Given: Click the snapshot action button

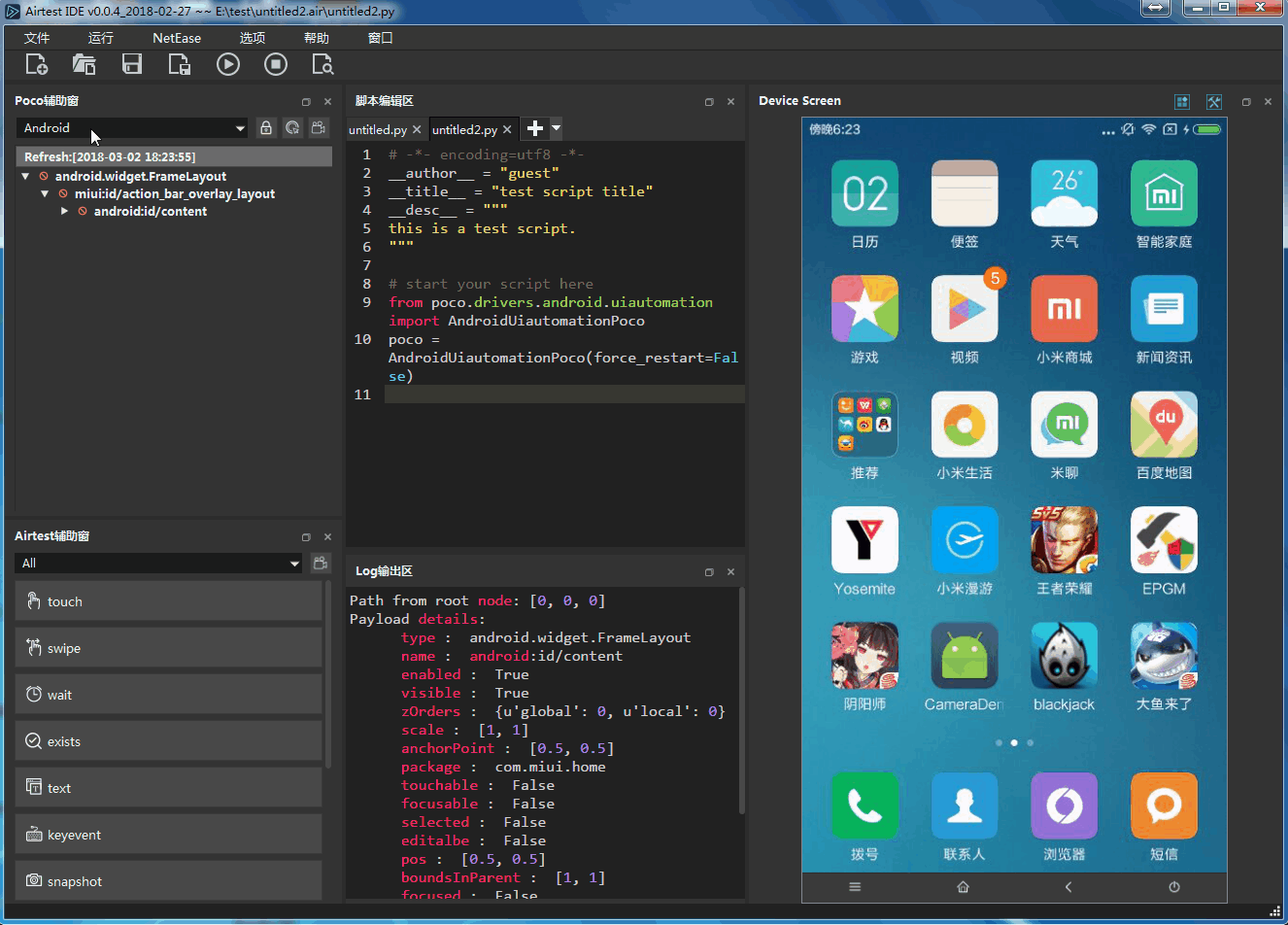Looking at the screenshot, I should coord(167,880).
